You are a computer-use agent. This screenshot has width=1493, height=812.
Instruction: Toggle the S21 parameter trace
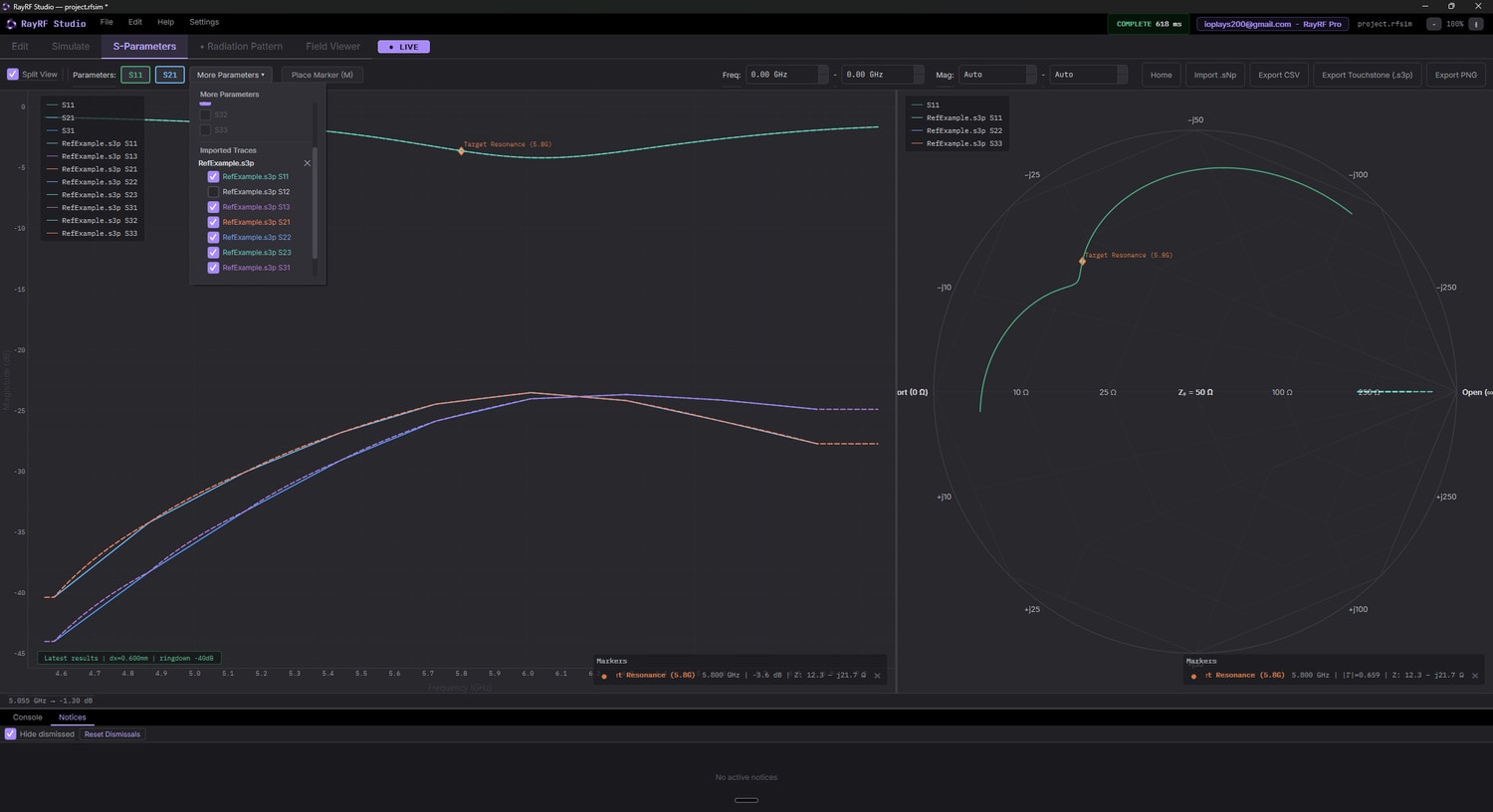170,75
